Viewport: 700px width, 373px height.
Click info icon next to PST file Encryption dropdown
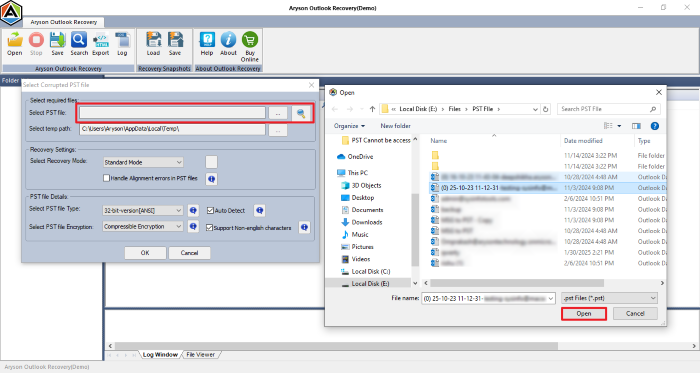193,227
